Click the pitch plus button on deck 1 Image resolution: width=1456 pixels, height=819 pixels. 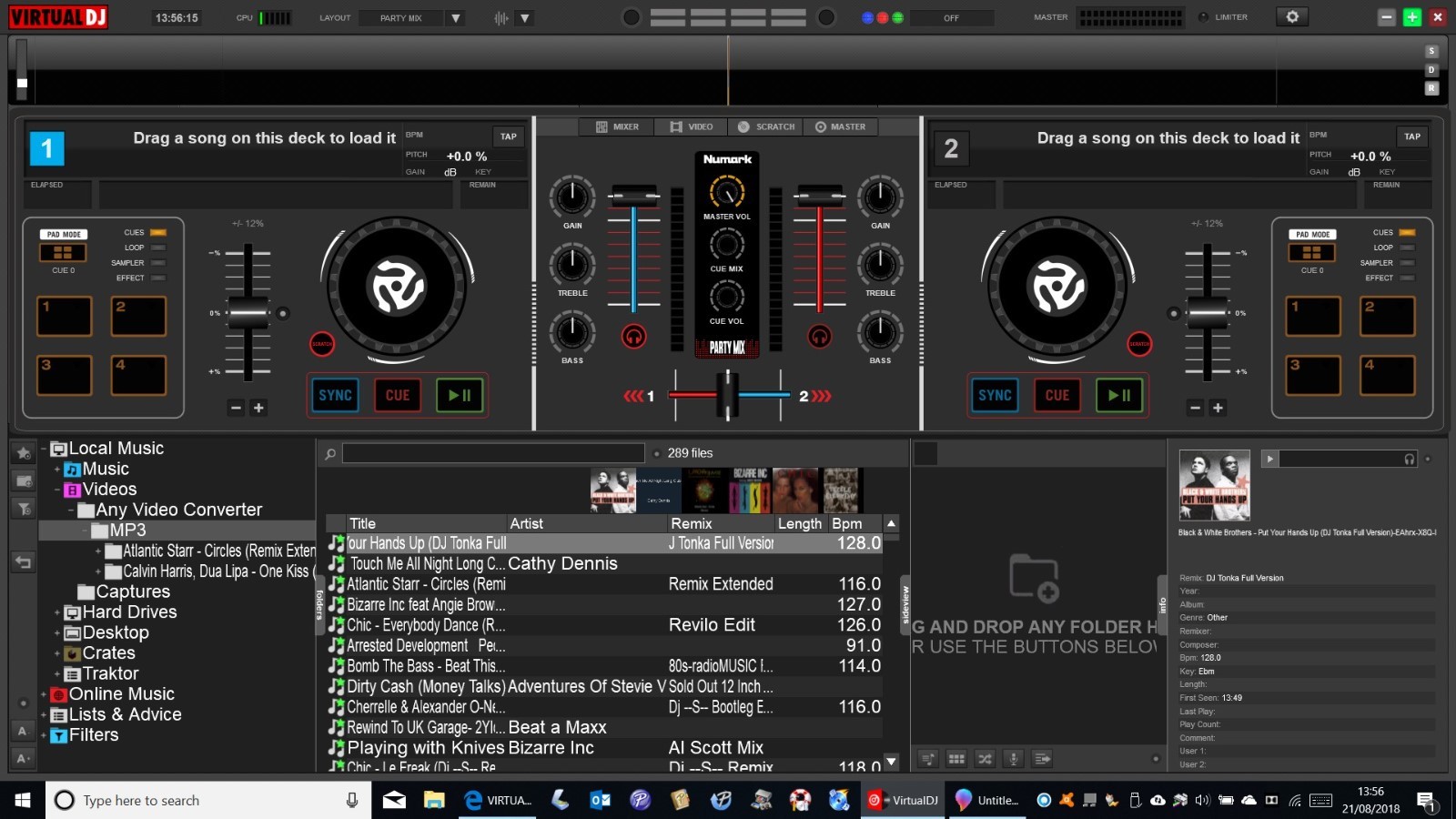click(258, 408)
